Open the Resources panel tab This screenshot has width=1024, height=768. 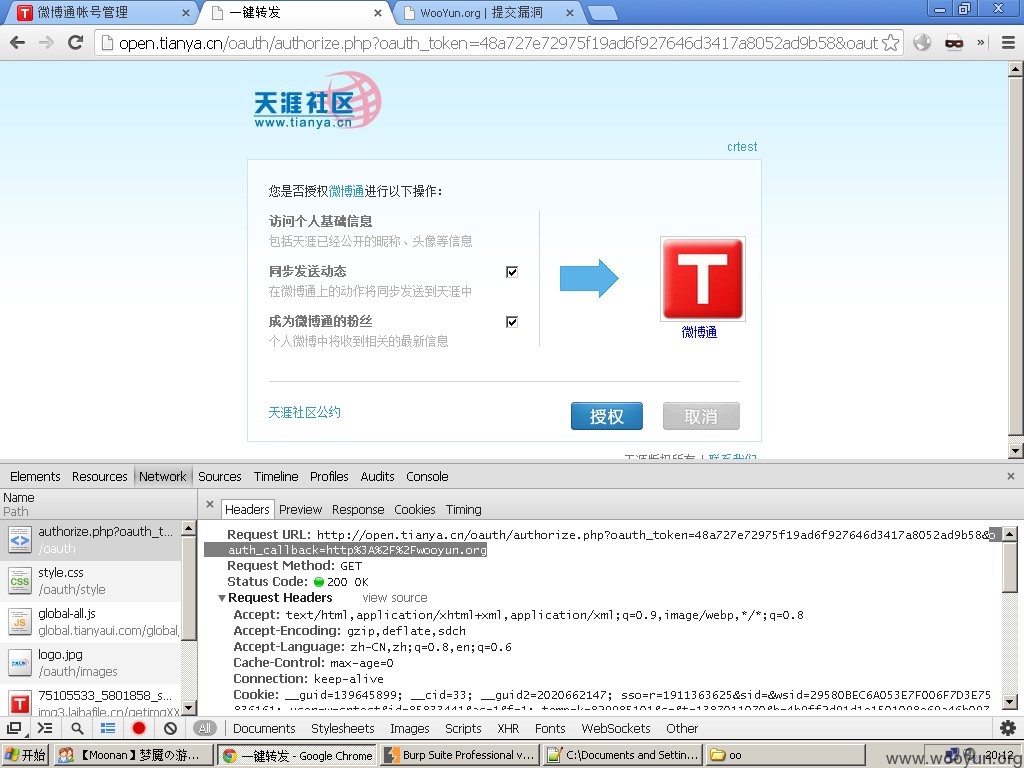(99, 476)
